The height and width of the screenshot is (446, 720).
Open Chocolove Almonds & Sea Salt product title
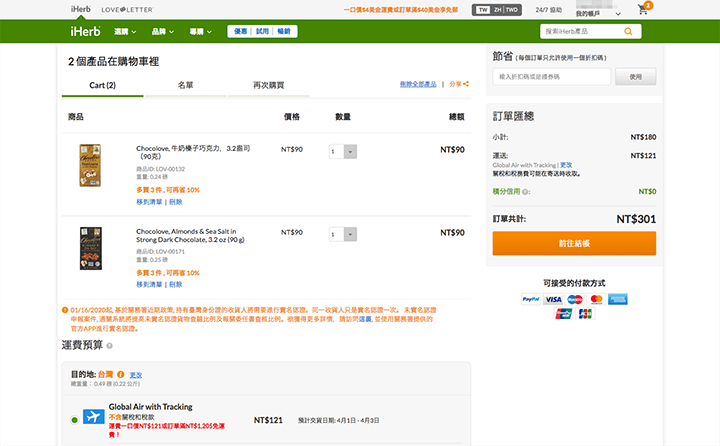[x=190, y=235]
